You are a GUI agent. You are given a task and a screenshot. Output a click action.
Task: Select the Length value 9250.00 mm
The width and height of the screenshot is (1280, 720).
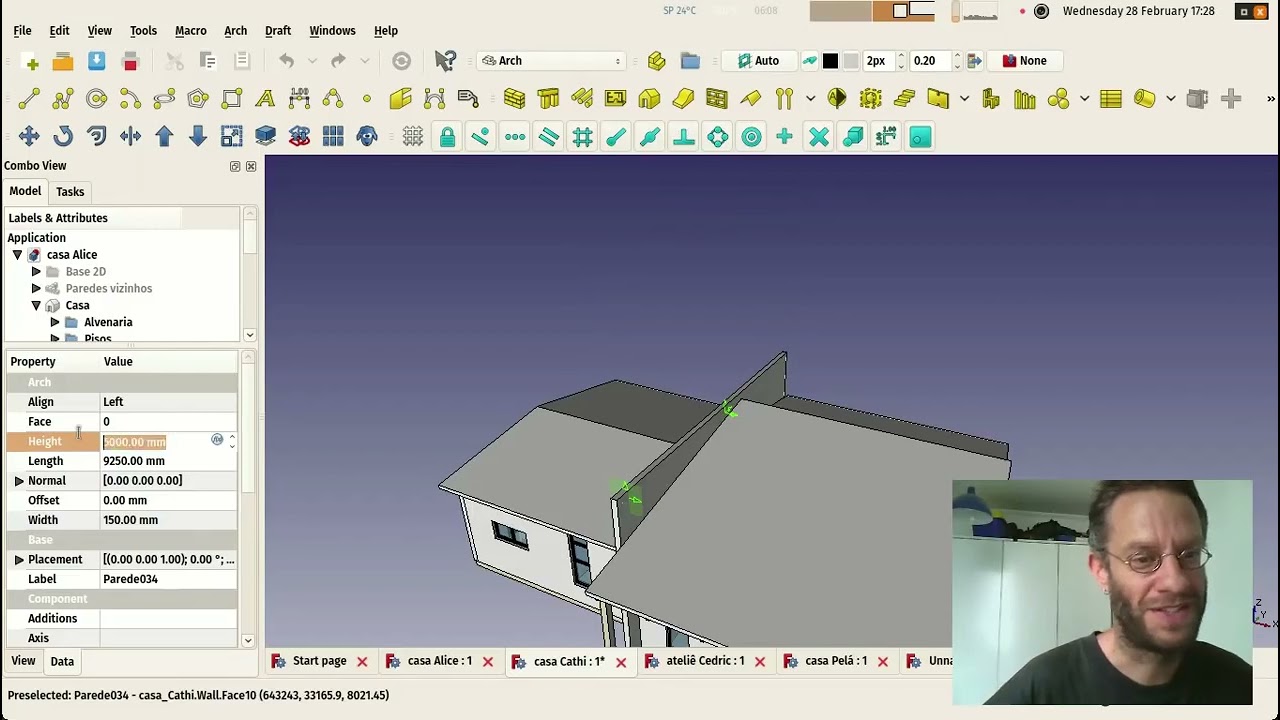(134, 461)
